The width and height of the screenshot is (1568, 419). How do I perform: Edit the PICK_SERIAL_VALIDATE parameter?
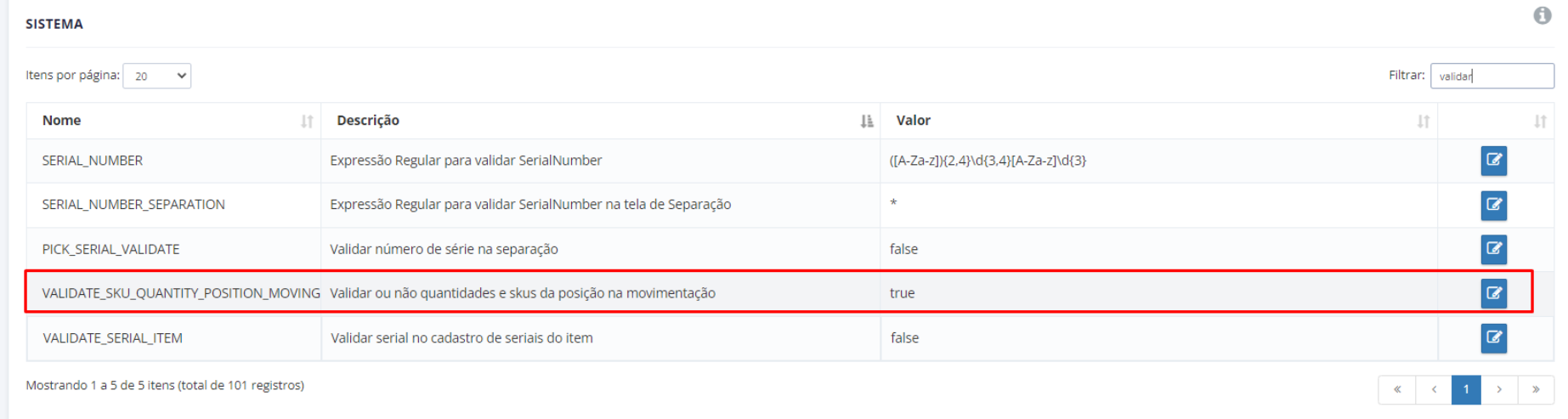1493,249
